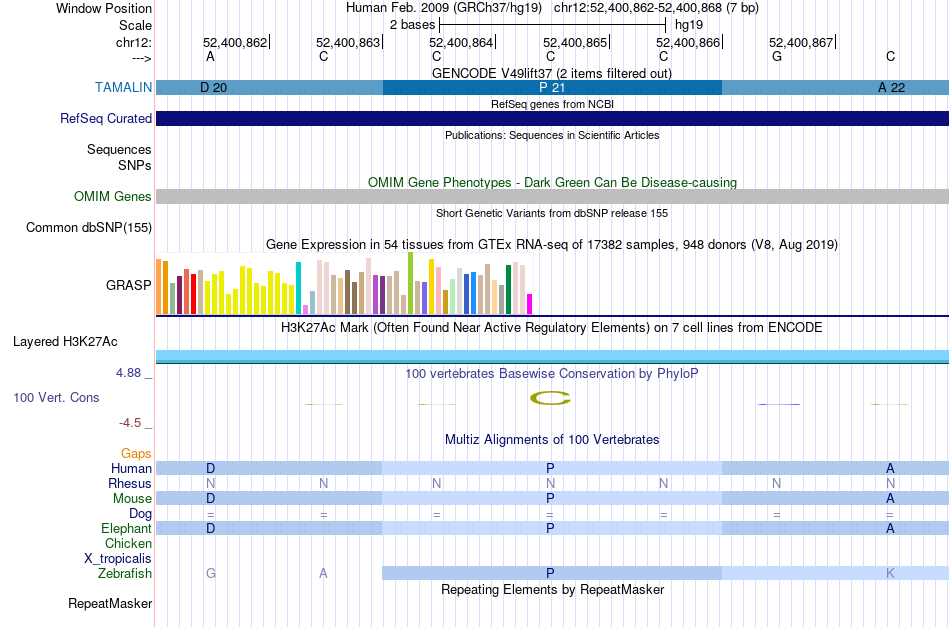Click the 4.88 PhyloP upper scale value
Viewport: 950px width, 627px height.
pos(128,373)
